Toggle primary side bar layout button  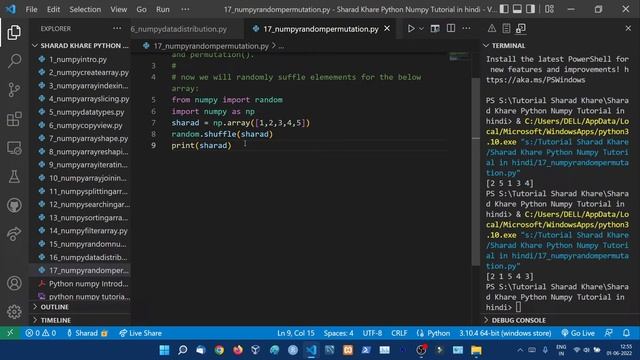[x=504, y=9]
